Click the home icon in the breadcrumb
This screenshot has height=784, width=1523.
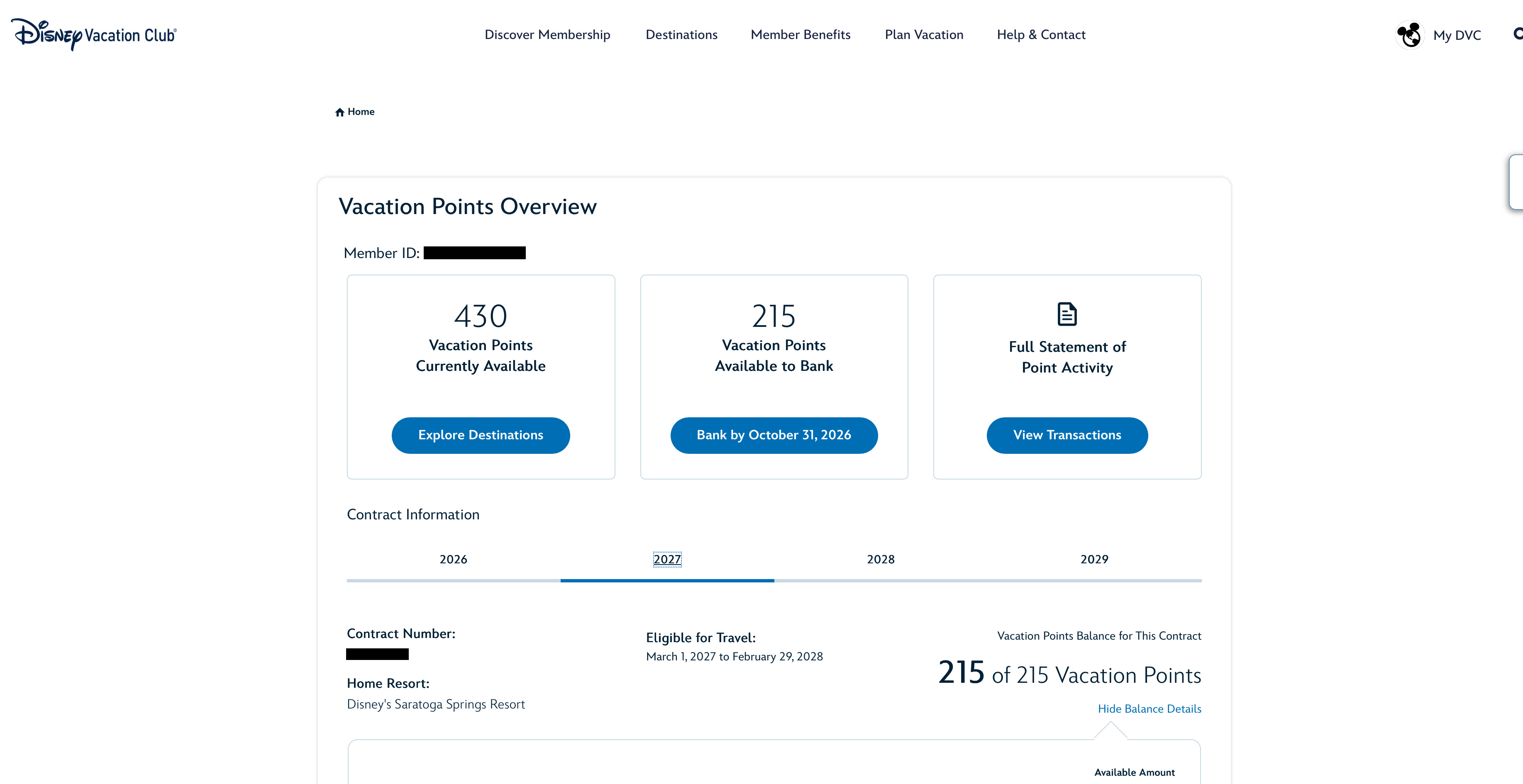coord(339,112)
